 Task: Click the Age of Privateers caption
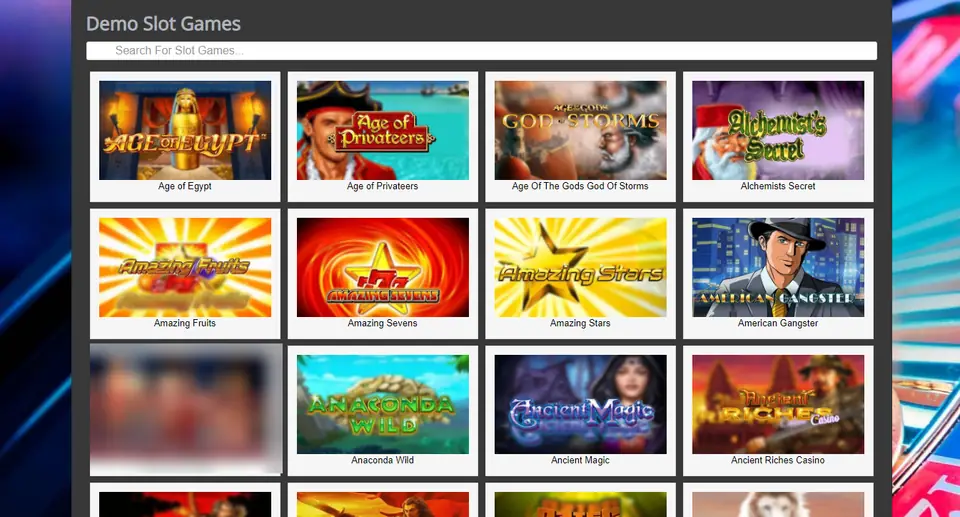point(383,186)
